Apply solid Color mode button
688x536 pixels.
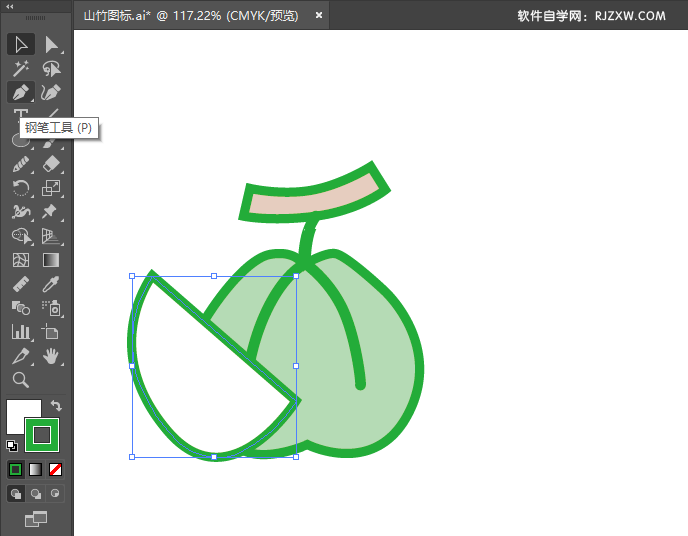pyautogui.click(x=15, y=470)
